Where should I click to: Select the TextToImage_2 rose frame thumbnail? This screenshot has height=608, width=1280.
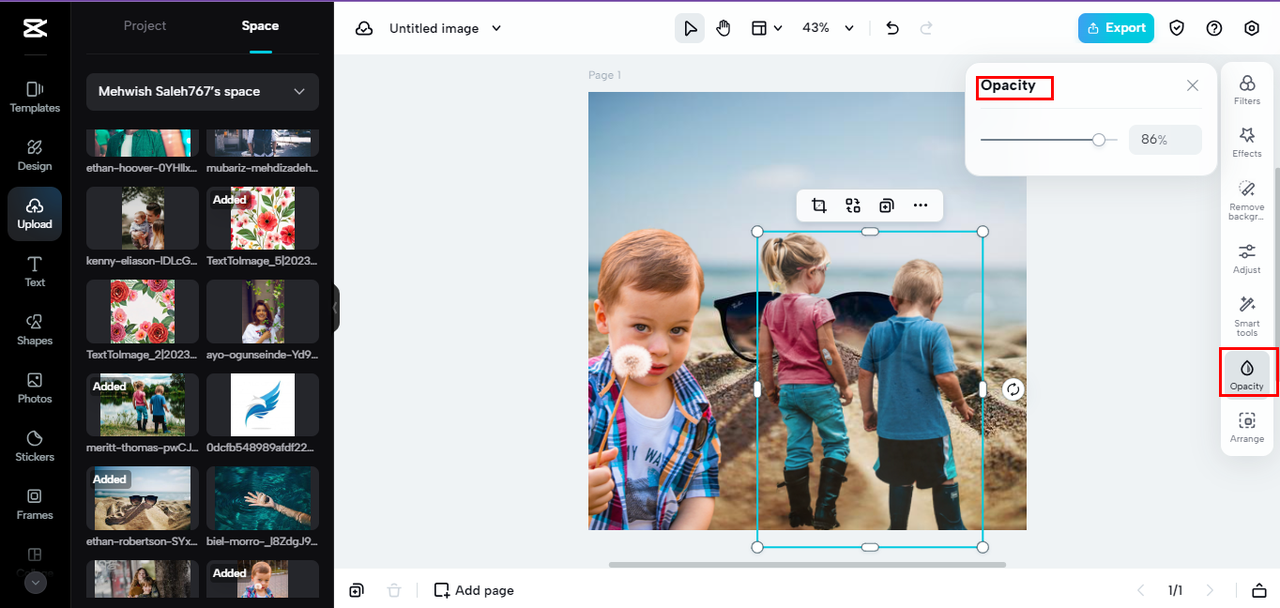coord(143,311)
